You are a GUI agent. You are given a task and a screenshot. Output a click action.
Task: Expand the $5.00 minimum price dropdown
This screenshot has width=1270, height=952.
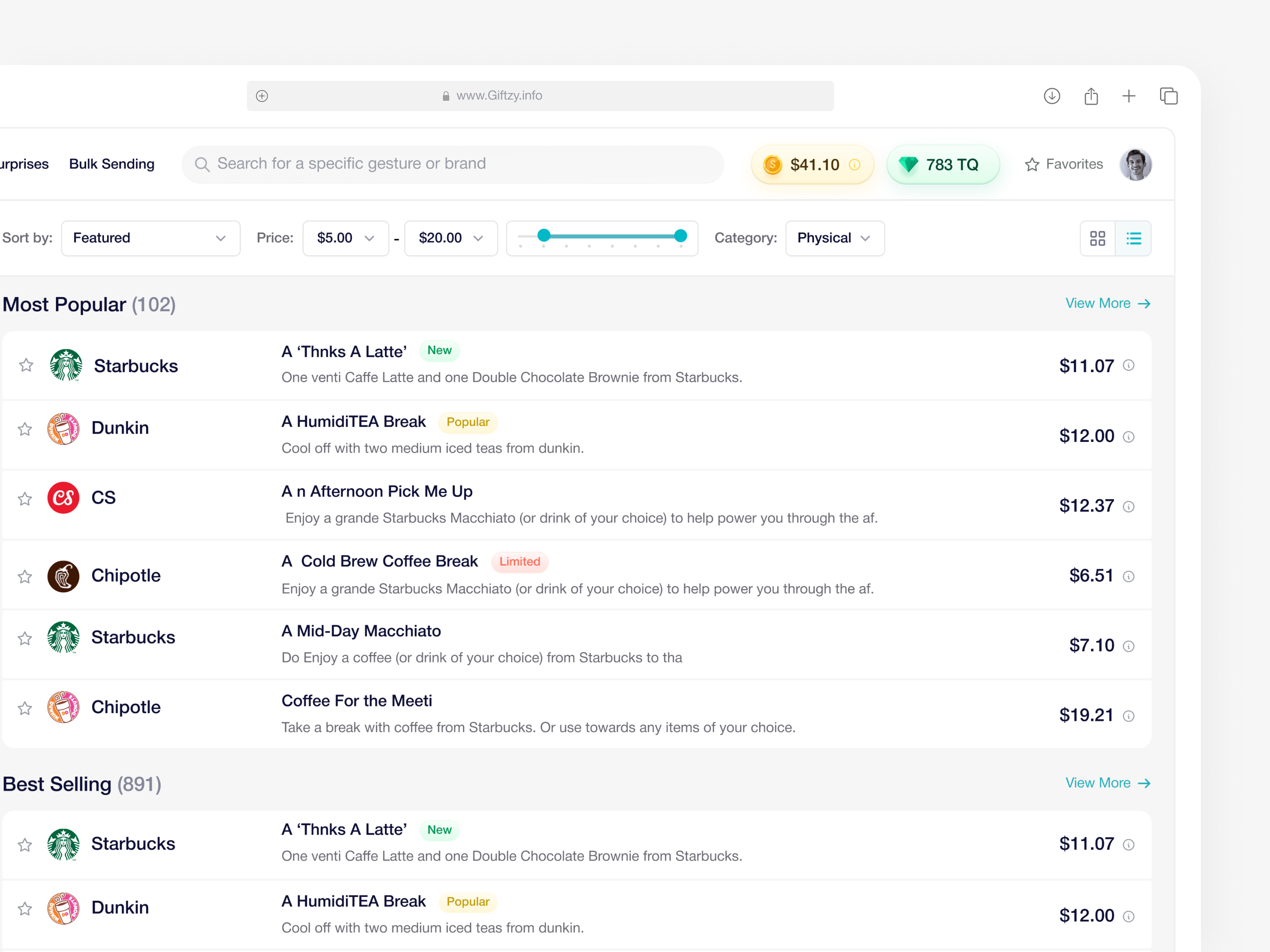345,238
